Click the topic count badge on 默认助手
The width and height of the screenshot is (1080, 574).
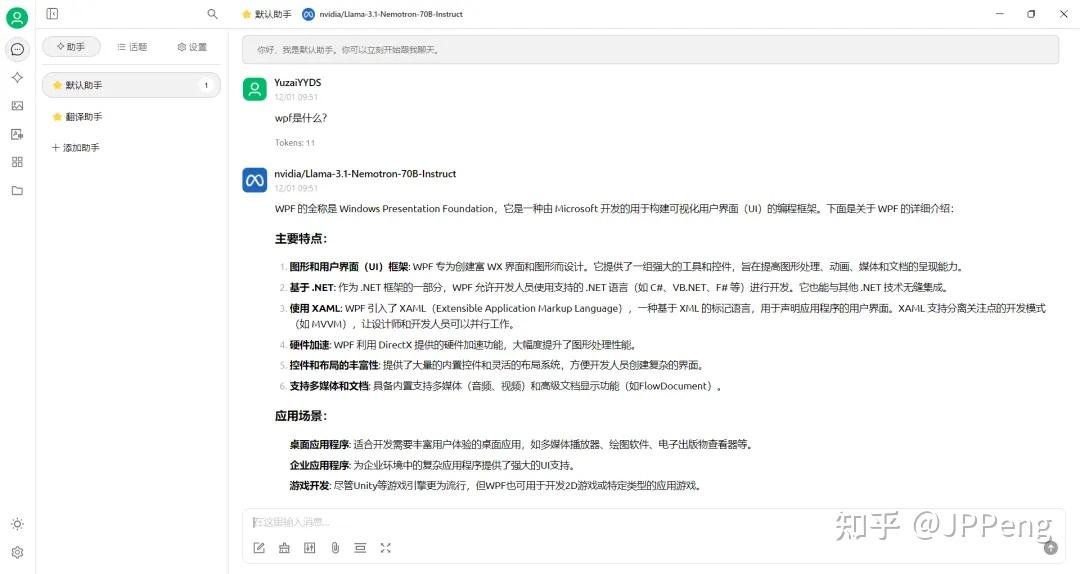click(x=206, y=85)
